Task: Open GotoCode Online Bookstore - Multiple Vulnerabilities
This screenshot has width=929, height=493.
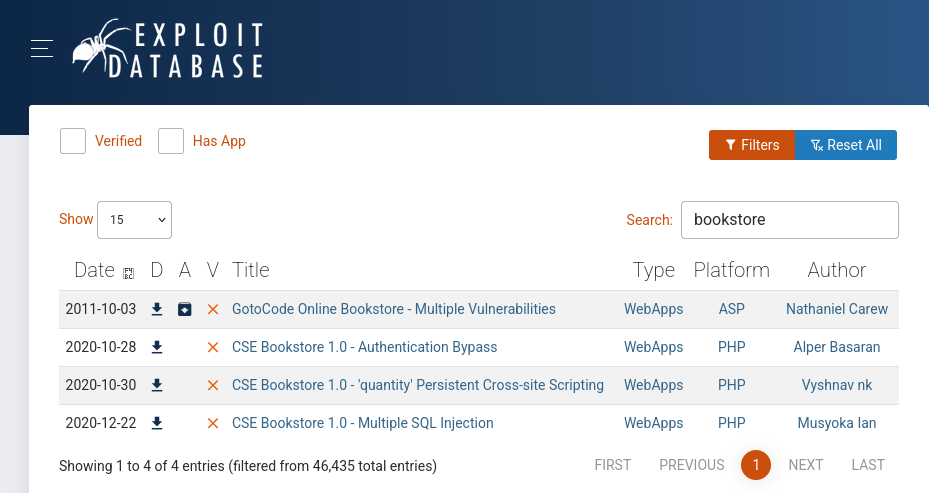Action: tap(394, 309)
